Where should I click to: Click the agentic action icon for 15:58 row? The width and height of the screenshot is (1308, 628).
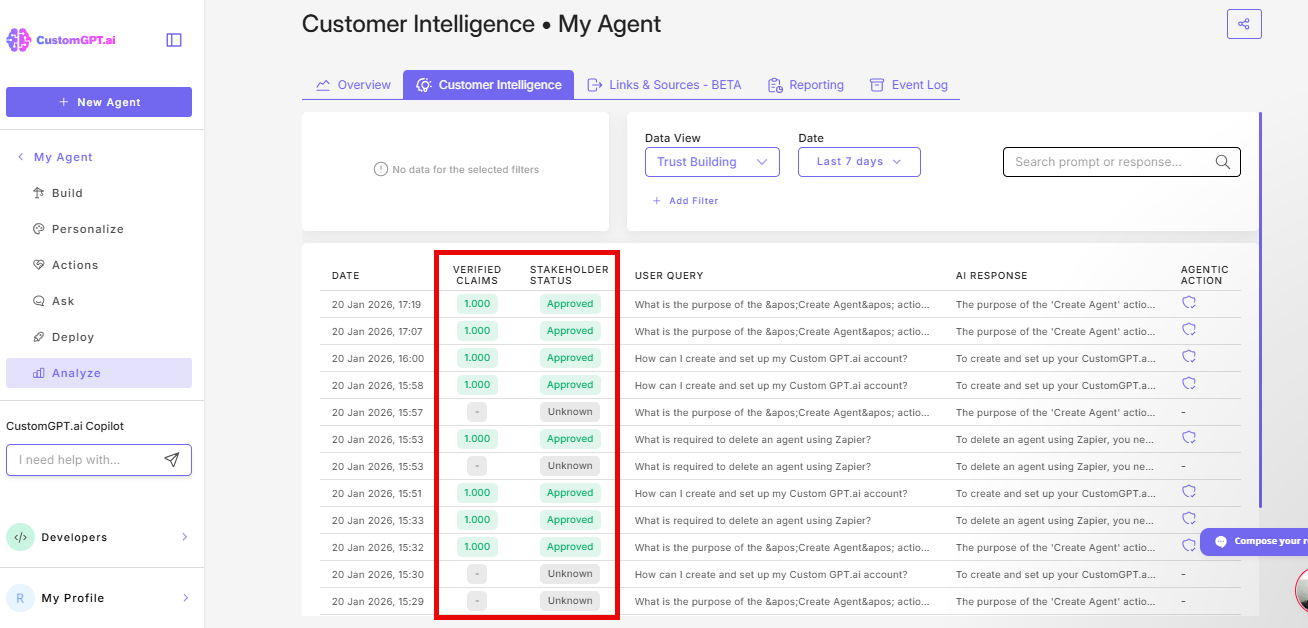coord(1189,383)
